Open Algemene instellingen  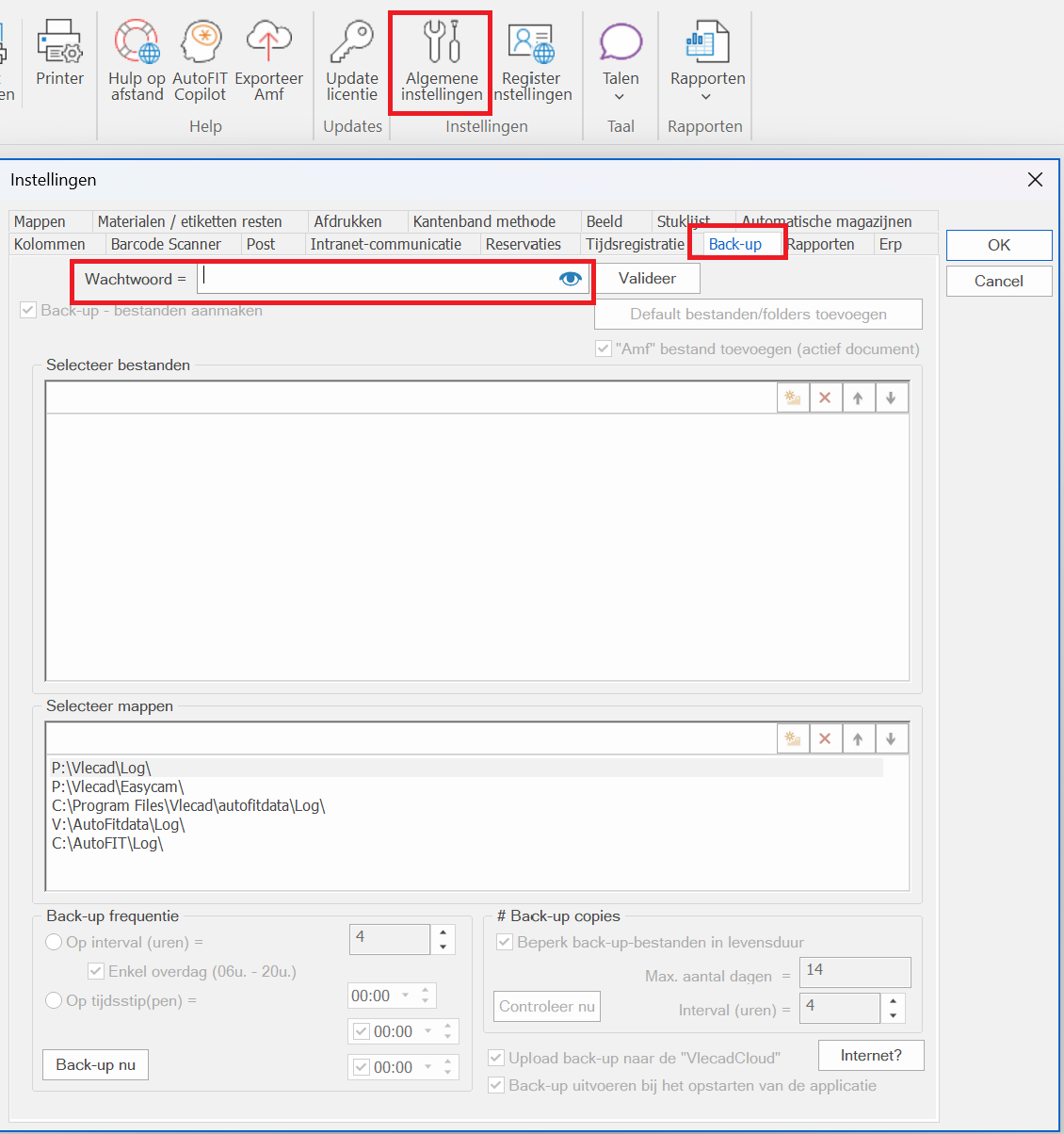click(442, 60)
